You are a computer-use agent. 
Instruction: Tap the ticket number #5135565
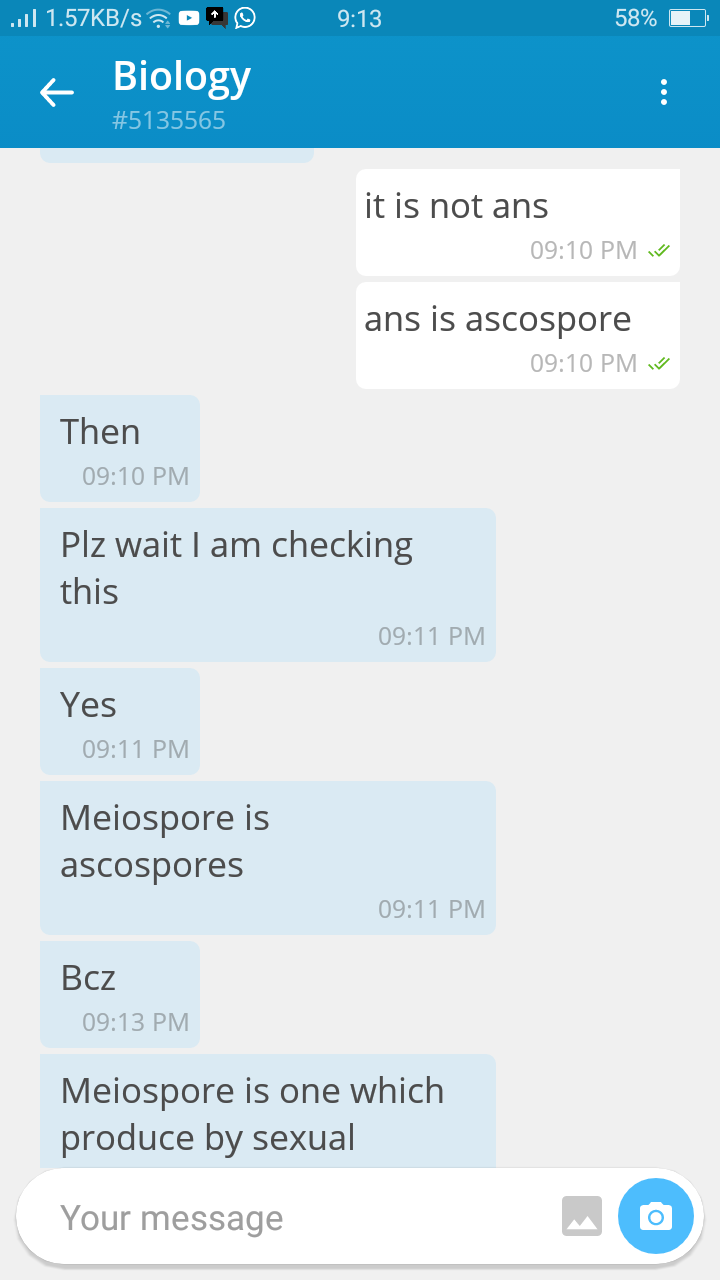click(x=169, y=121)
